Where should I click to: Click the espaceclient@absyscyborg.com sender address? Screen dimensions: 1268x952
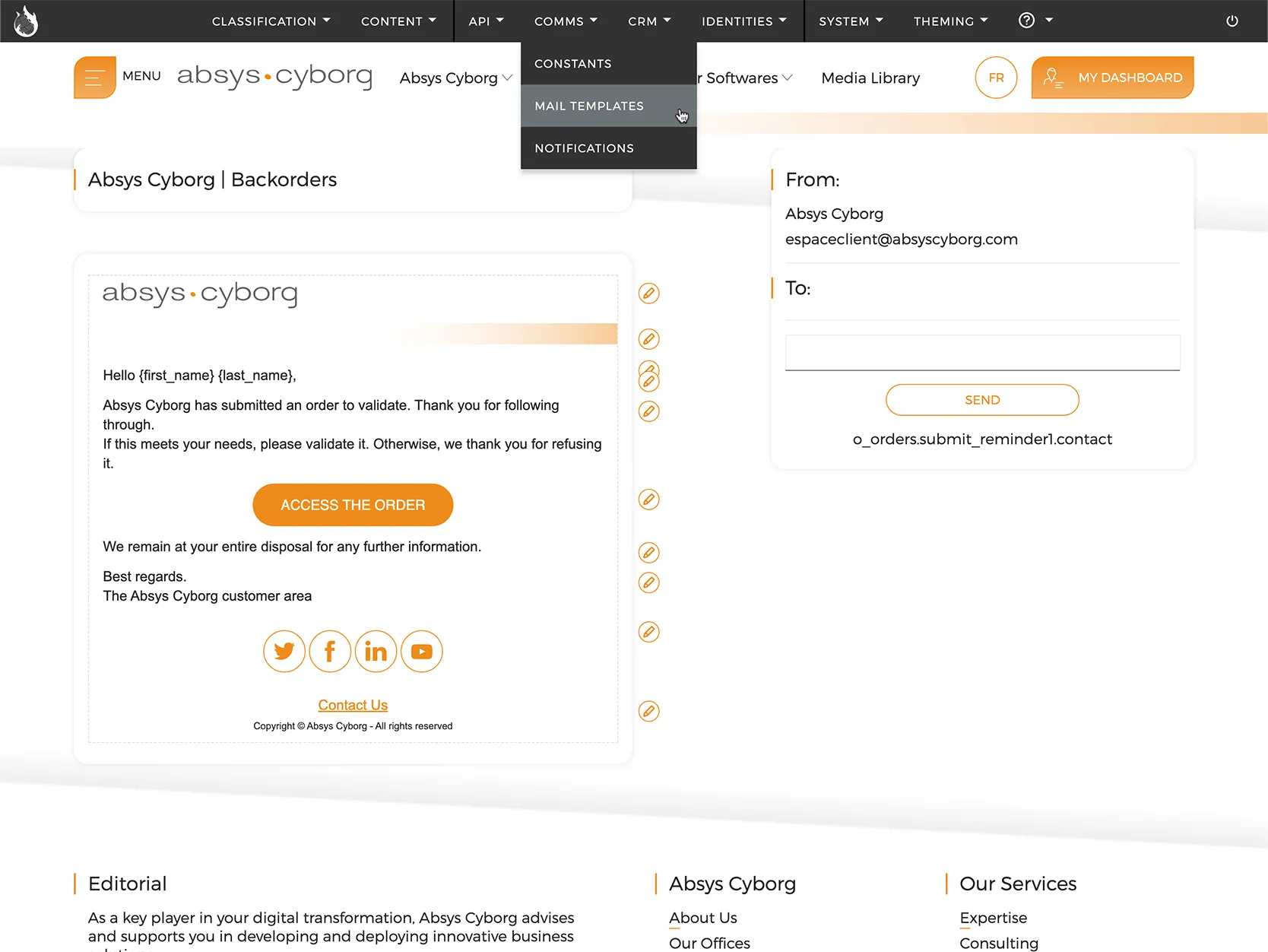901,240
